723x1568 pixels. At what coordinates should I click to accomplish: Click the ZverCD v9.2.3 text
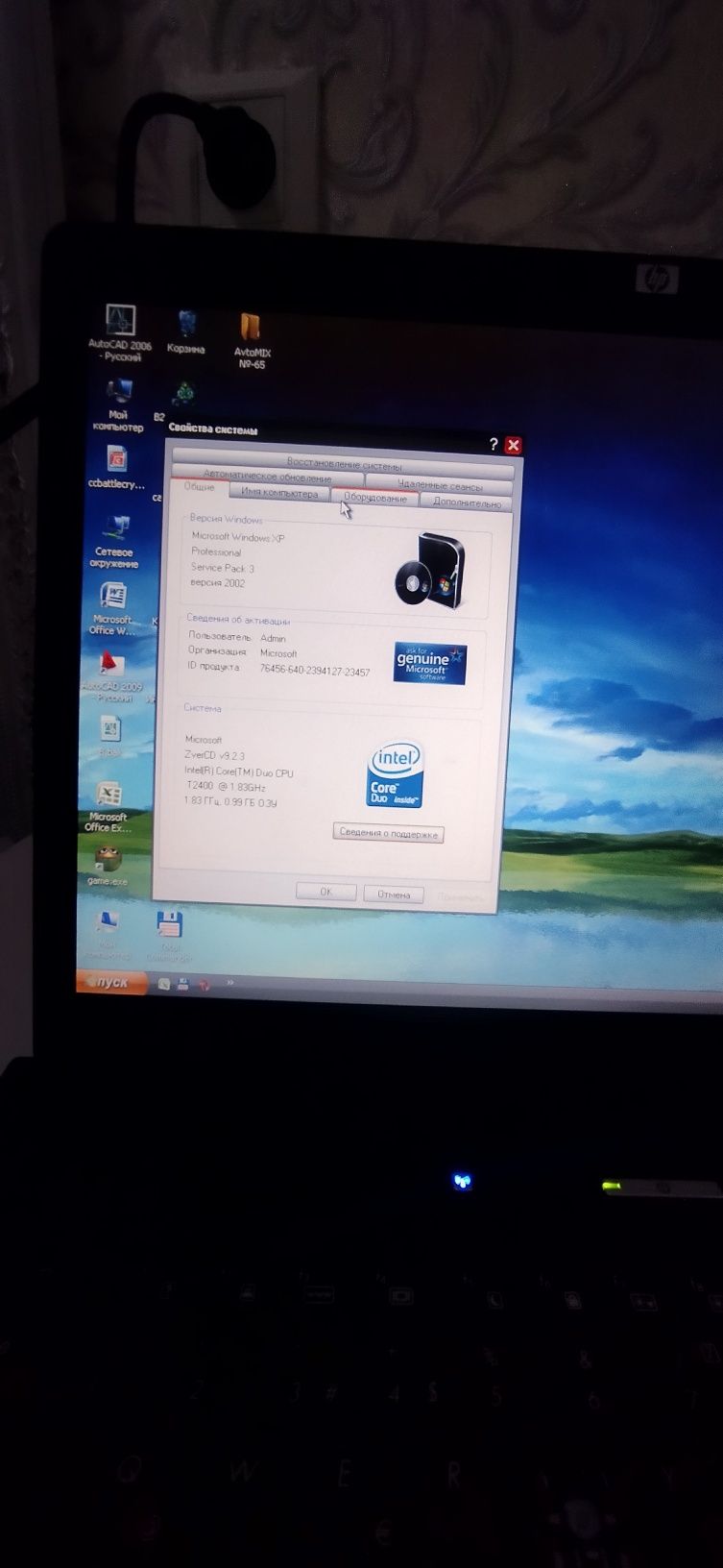(x=215, y=755)
